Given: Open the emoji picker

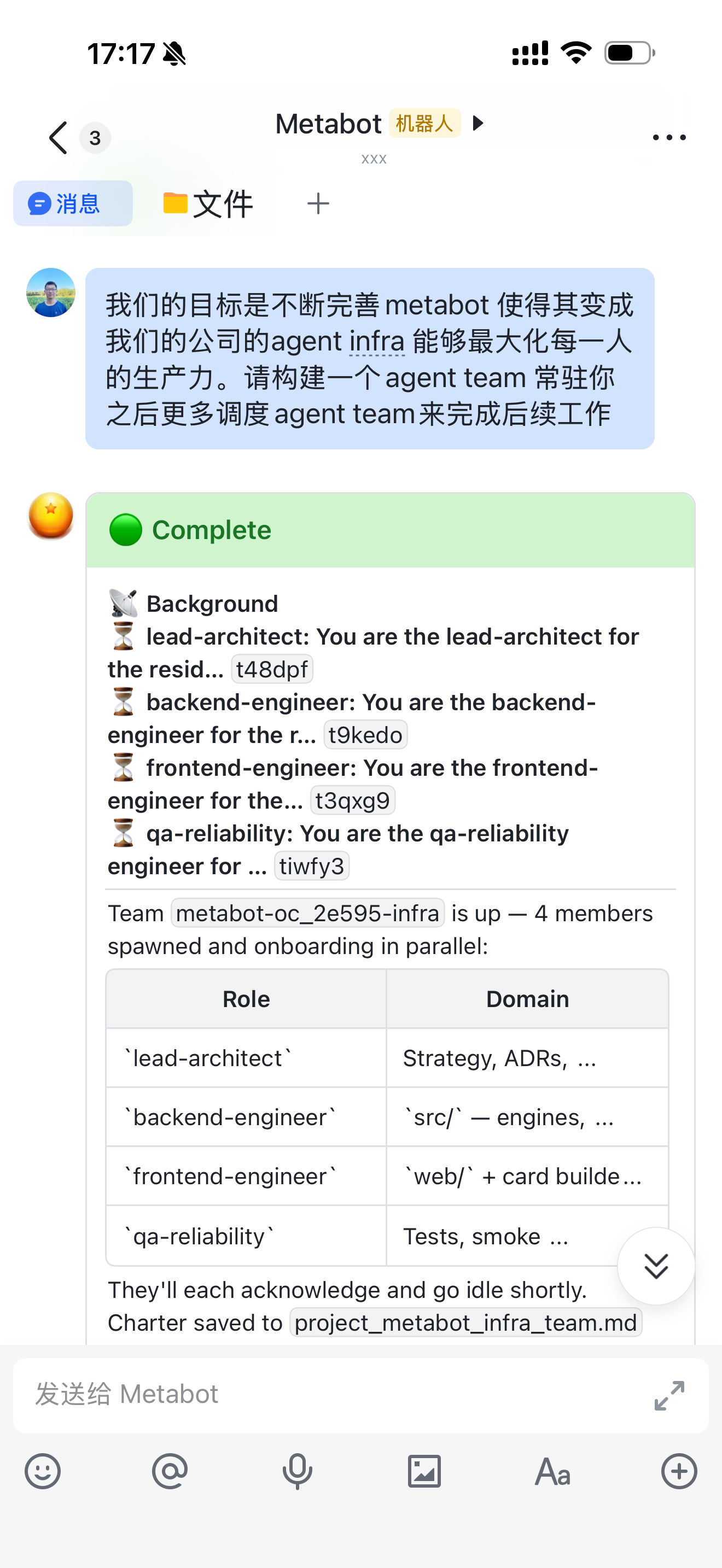Looking at the screenshot, I should coord(43,1472).
